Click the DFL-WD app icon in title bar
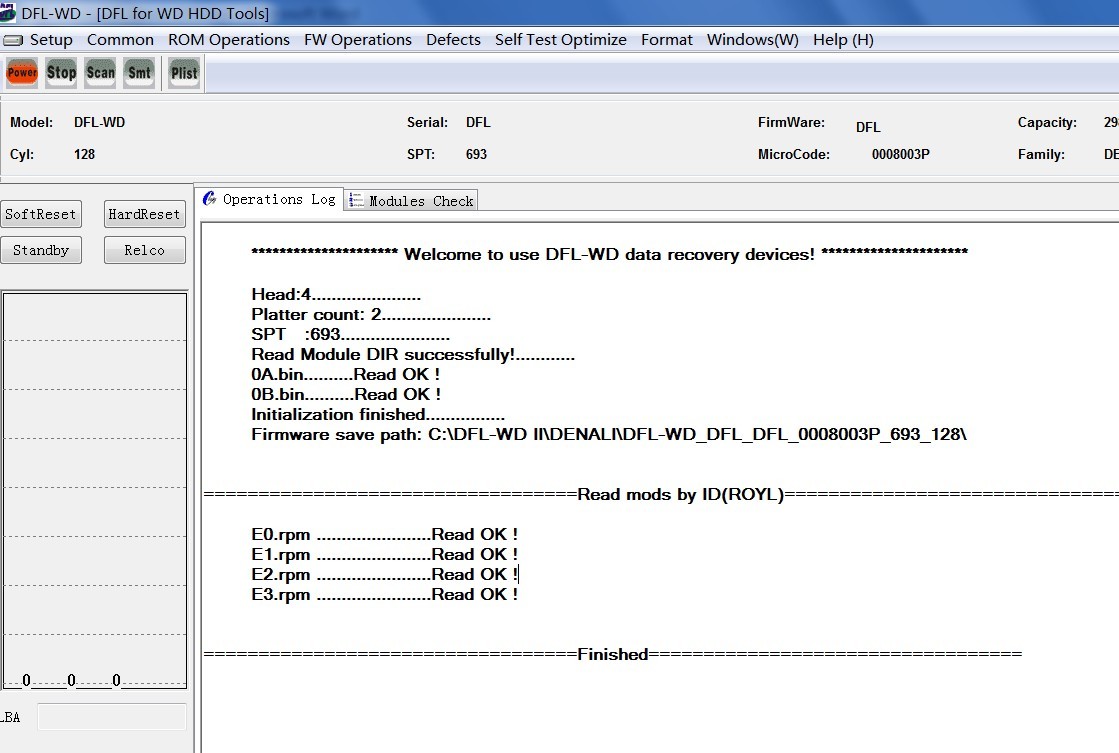 pyautogui.click(x=8, y=13)
